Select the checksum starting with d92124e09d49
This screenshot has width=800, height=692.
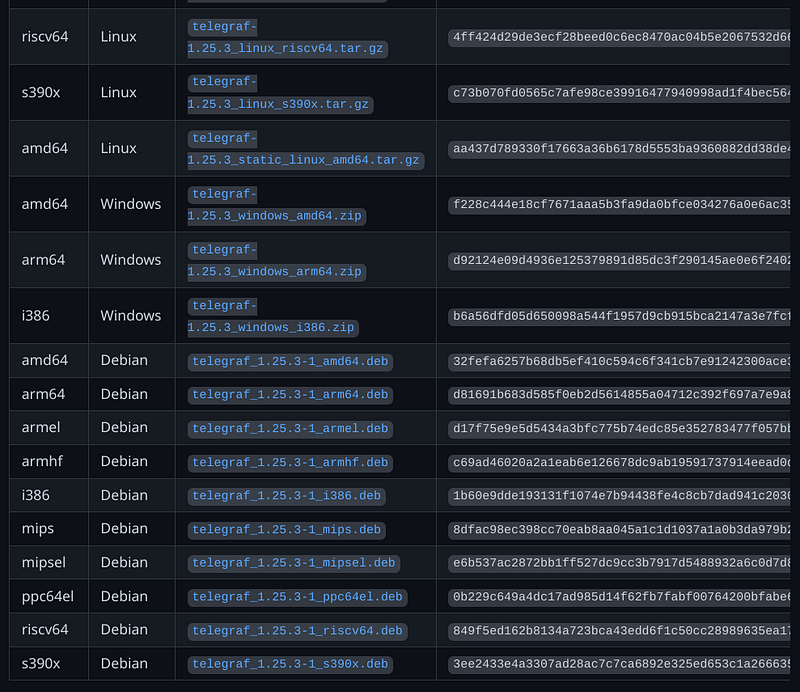(619, 261)
